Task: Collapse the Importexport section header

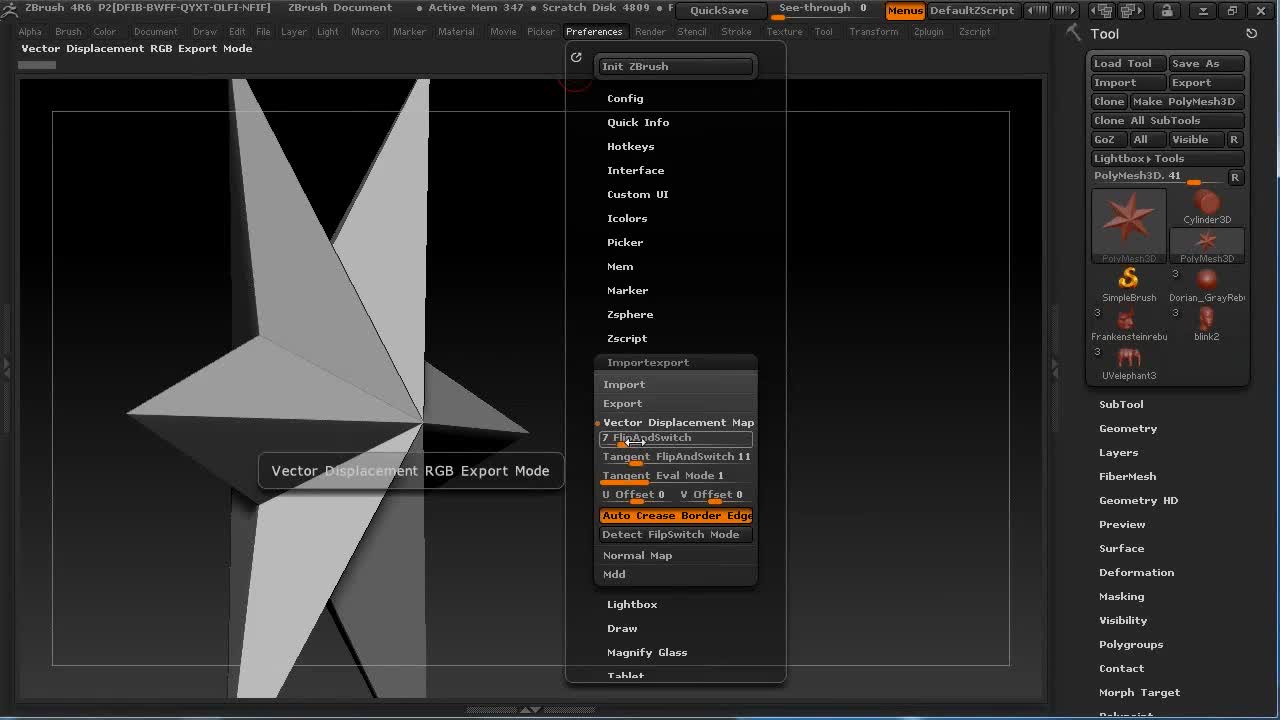Action: coord(648,362)
